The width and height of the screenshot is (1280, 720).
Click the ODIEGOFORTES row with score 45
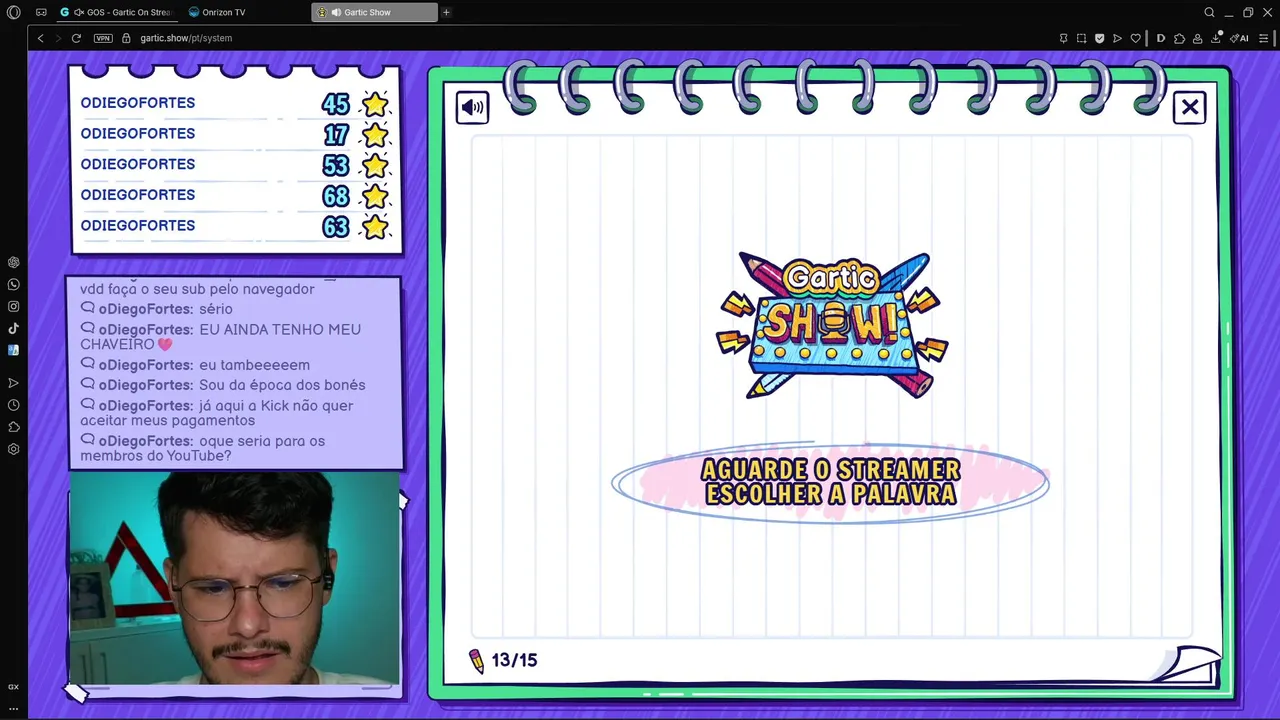coord(235,103)
